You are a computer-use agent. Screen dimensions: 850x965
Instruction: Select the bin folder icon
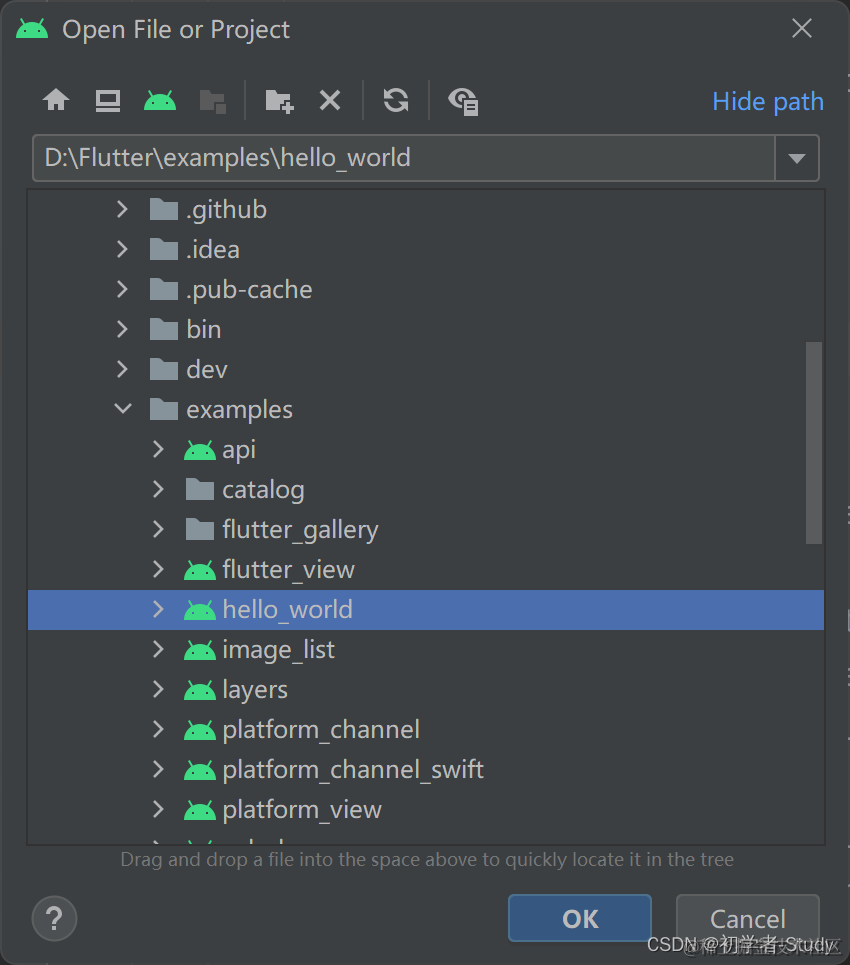pos(164,330)
